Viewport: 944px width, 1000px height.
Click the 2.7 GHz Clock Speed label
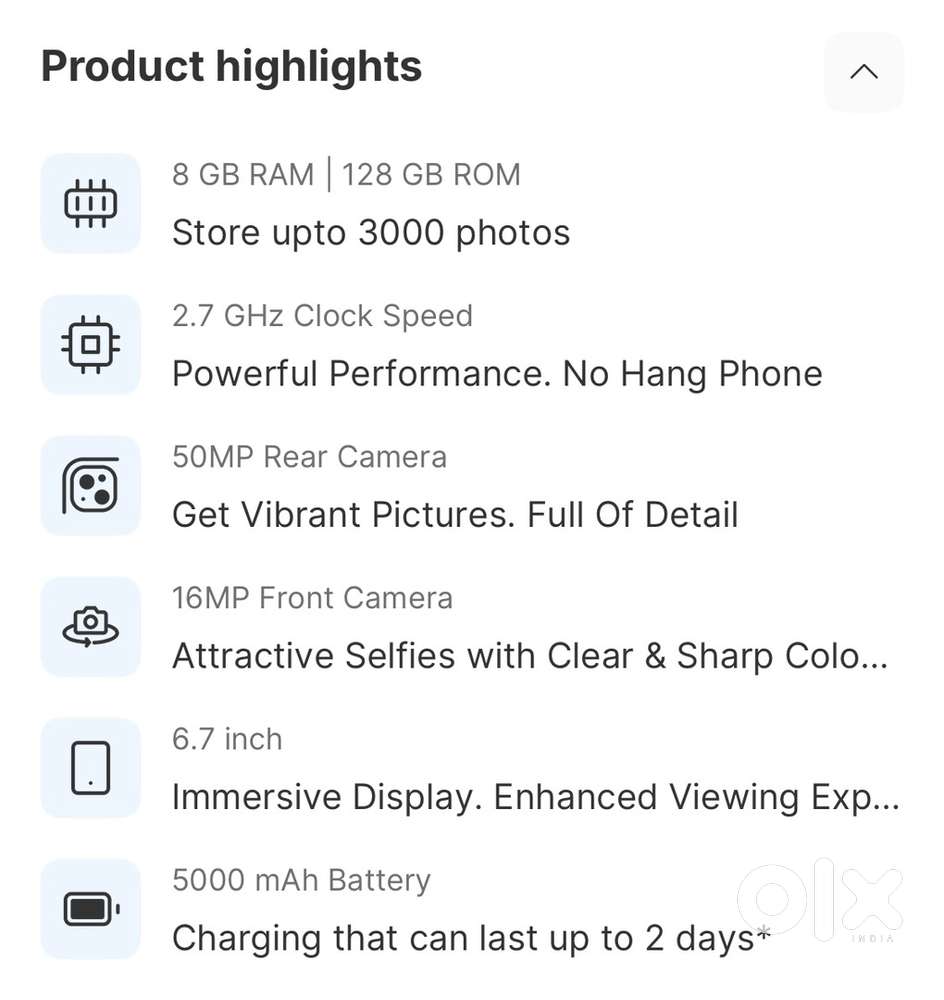322,316
